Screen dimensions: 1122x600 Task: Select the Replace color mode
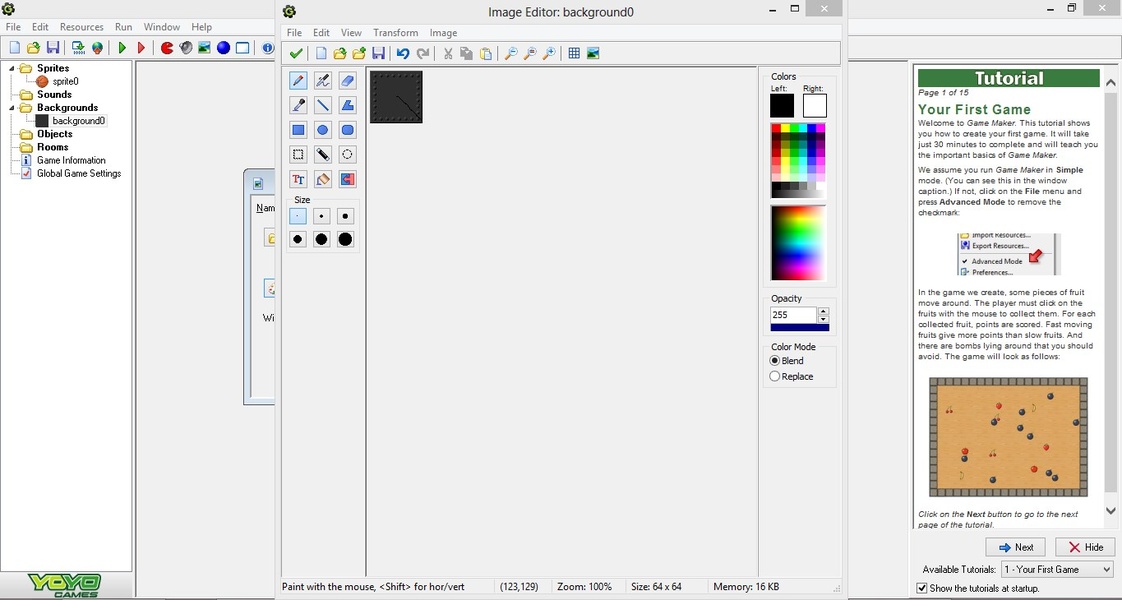775,377
